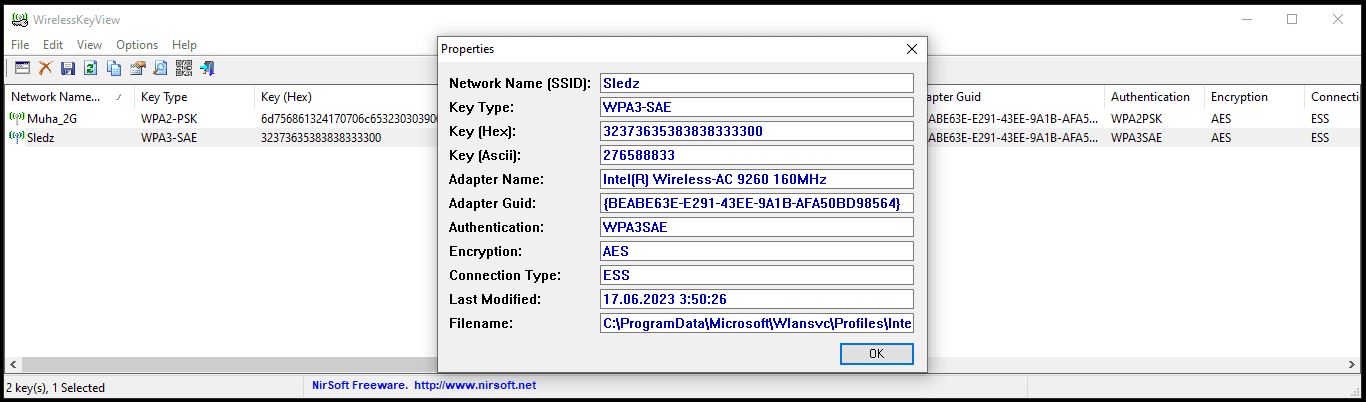Click the Properties toolbar icon
This screenshot has width=1366, height=402.
coord(137,68)
